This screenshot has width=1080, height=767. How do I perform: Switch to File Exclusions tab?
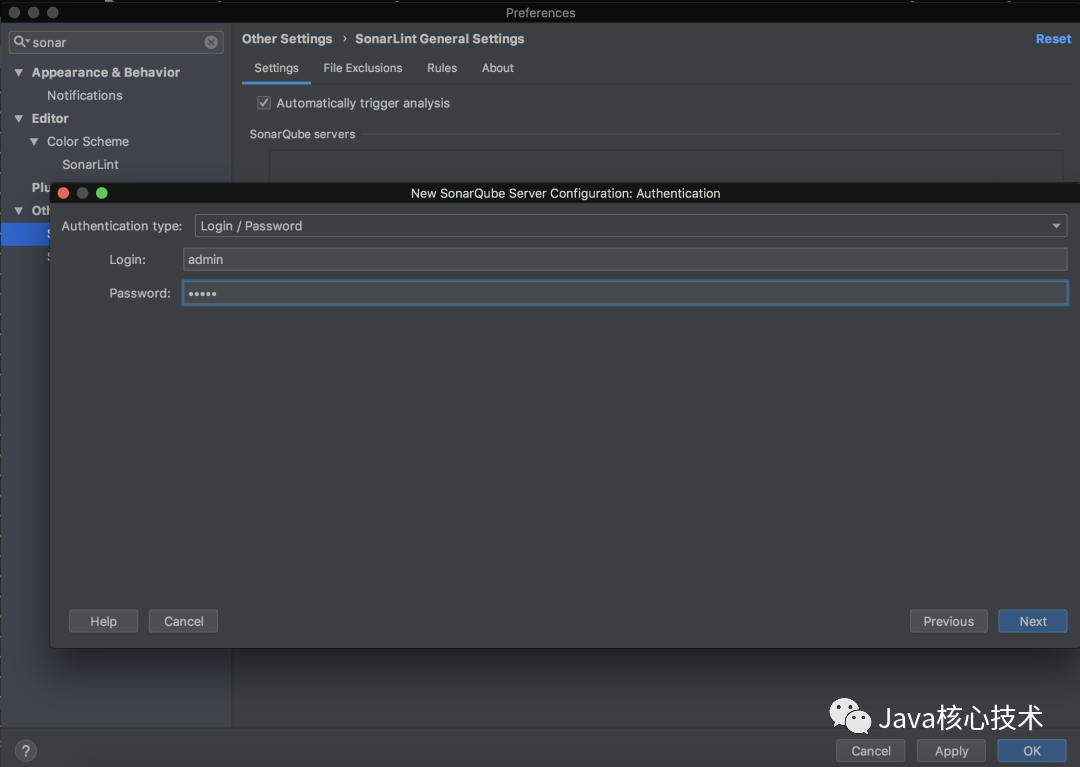(362, 67)
